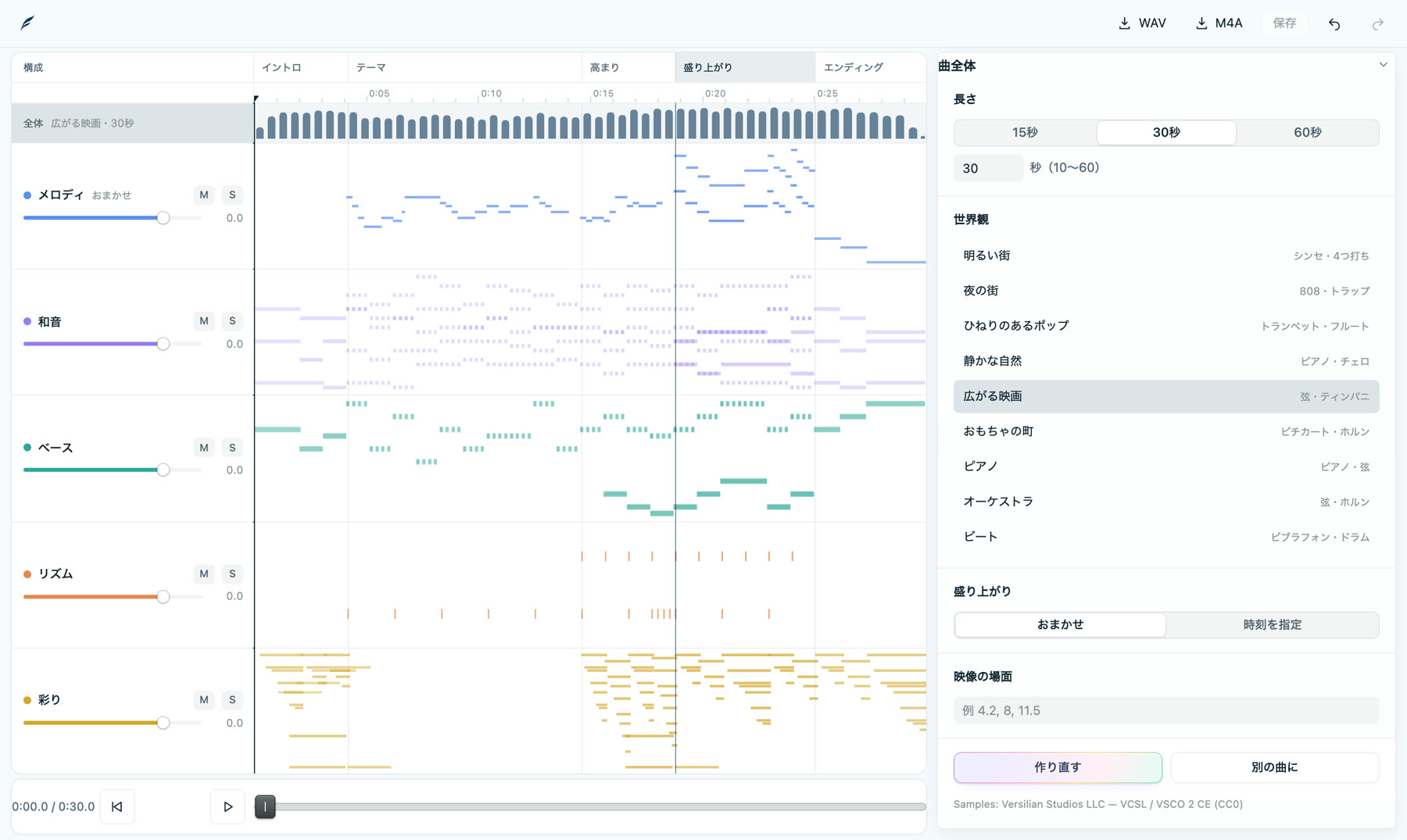Mute the ベース track
Image resolution: width=1407 pixels, height=840 pixels.
(204, 448)
